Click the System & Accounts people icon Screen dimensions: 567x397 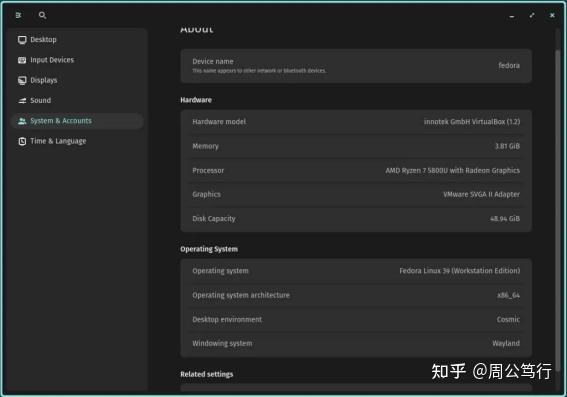[22, 121]
